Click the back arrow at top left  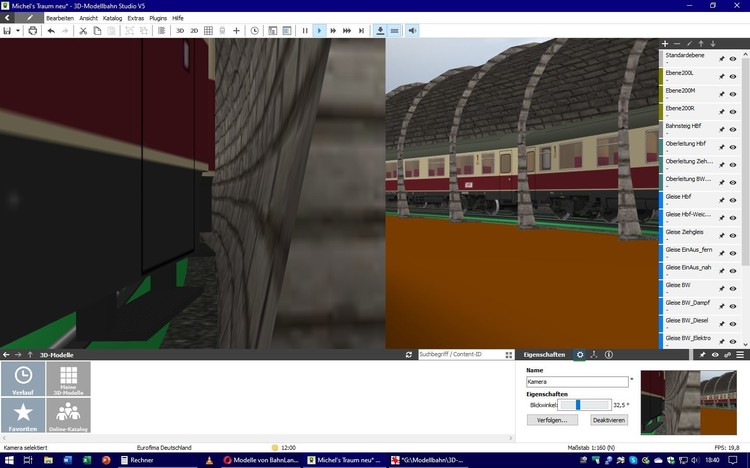point(7,18)
